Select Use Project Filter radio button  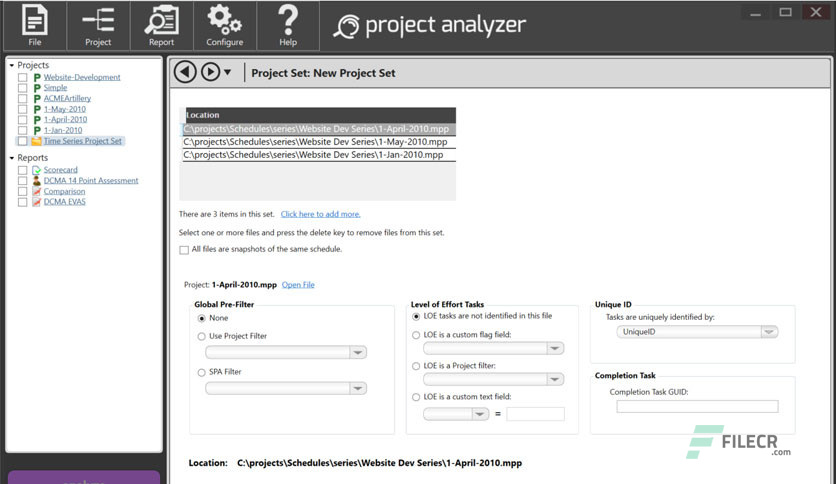[x=202, y=336]
